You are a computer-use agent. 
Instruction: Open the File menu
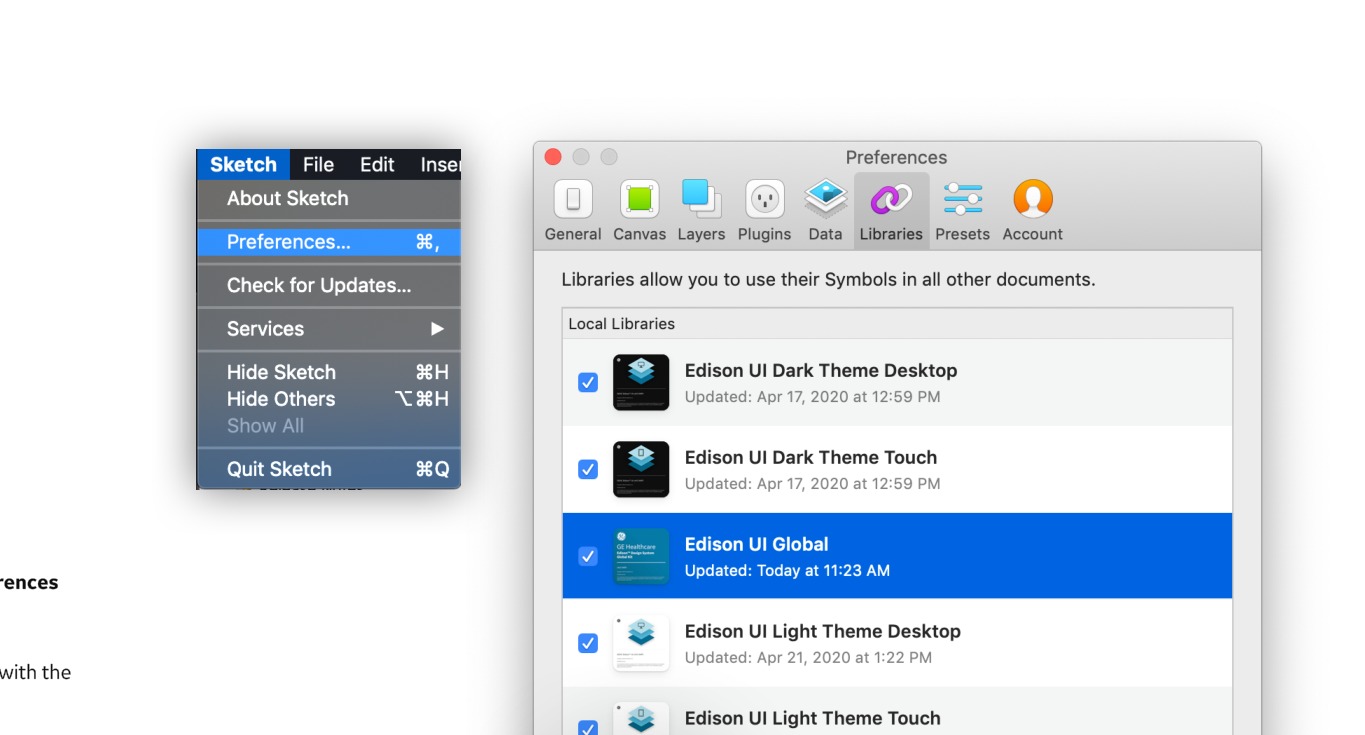tap(318, 165)
